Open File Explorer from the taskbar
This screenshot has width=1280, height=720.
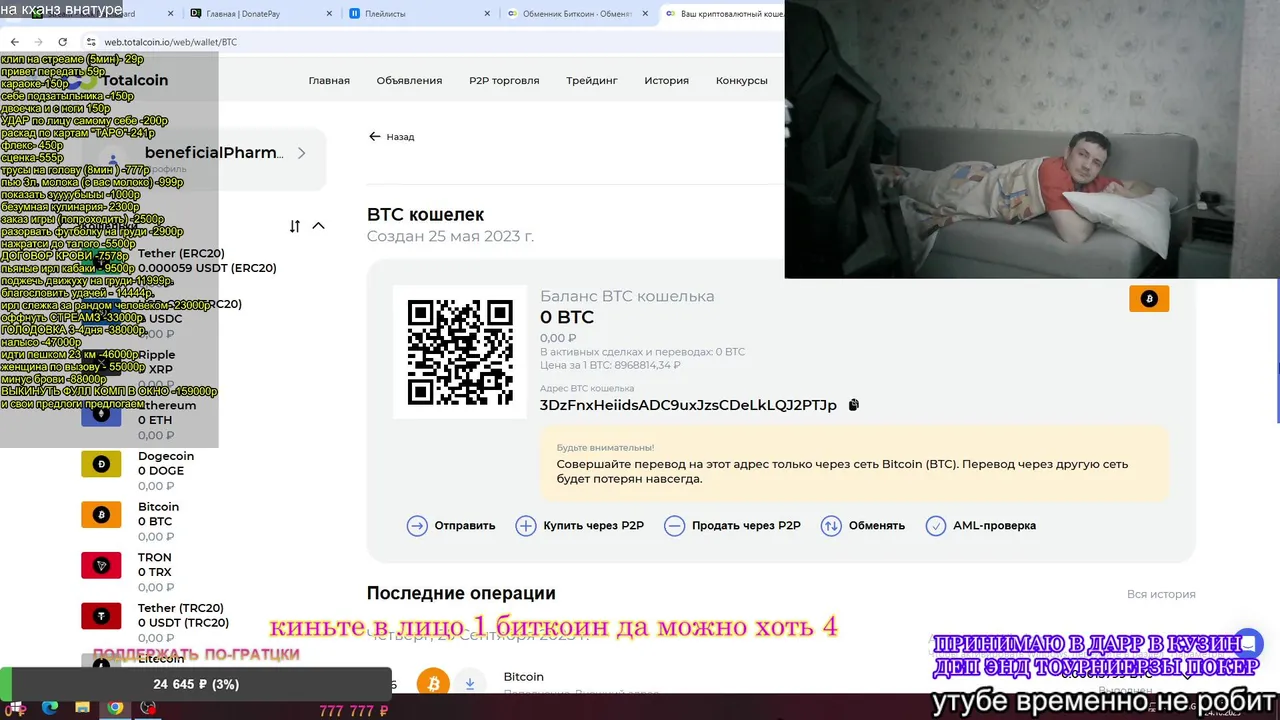point(82,708)
